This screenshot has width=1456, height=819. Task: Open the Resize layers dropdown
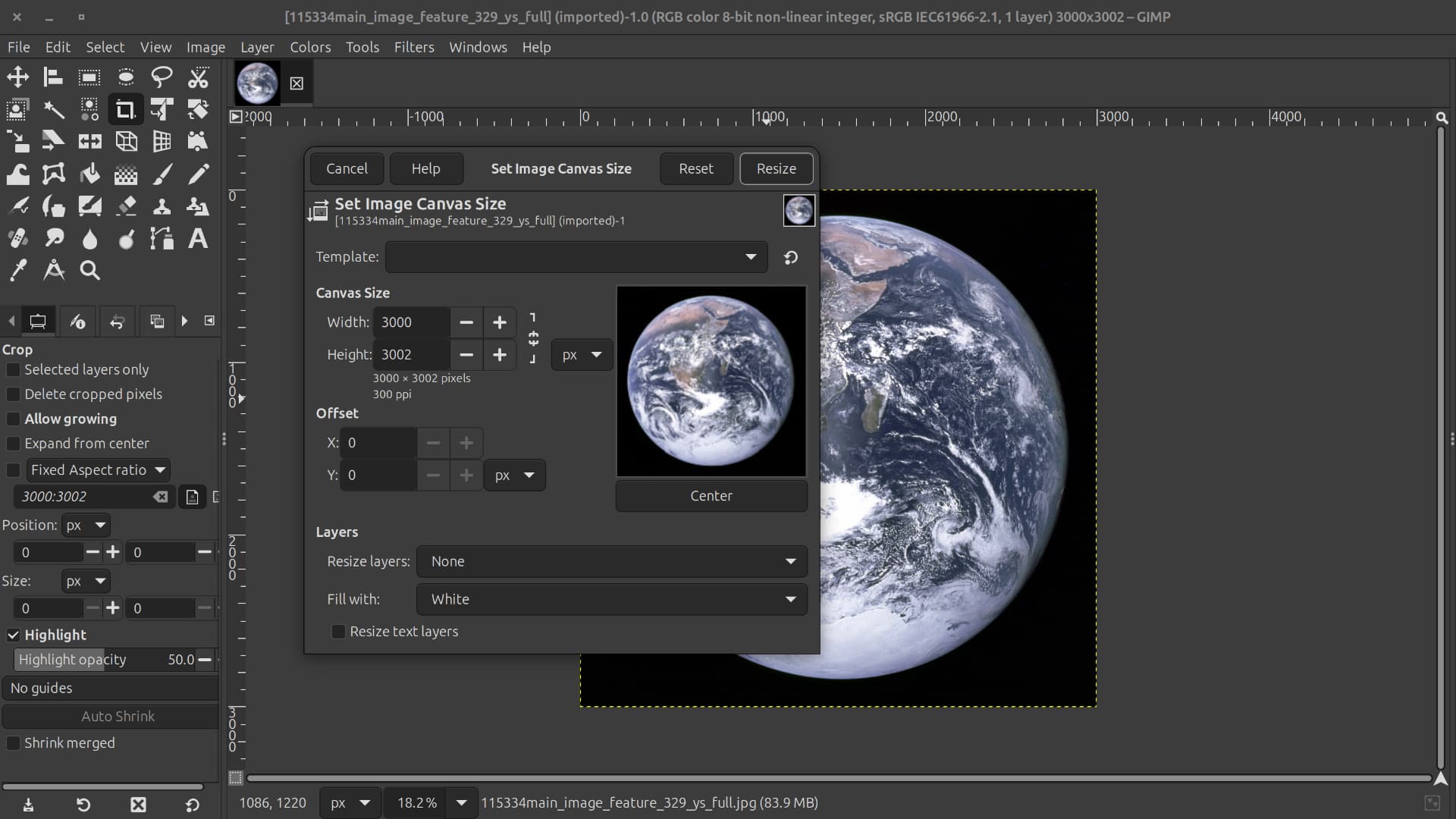[x=611, y=562]
